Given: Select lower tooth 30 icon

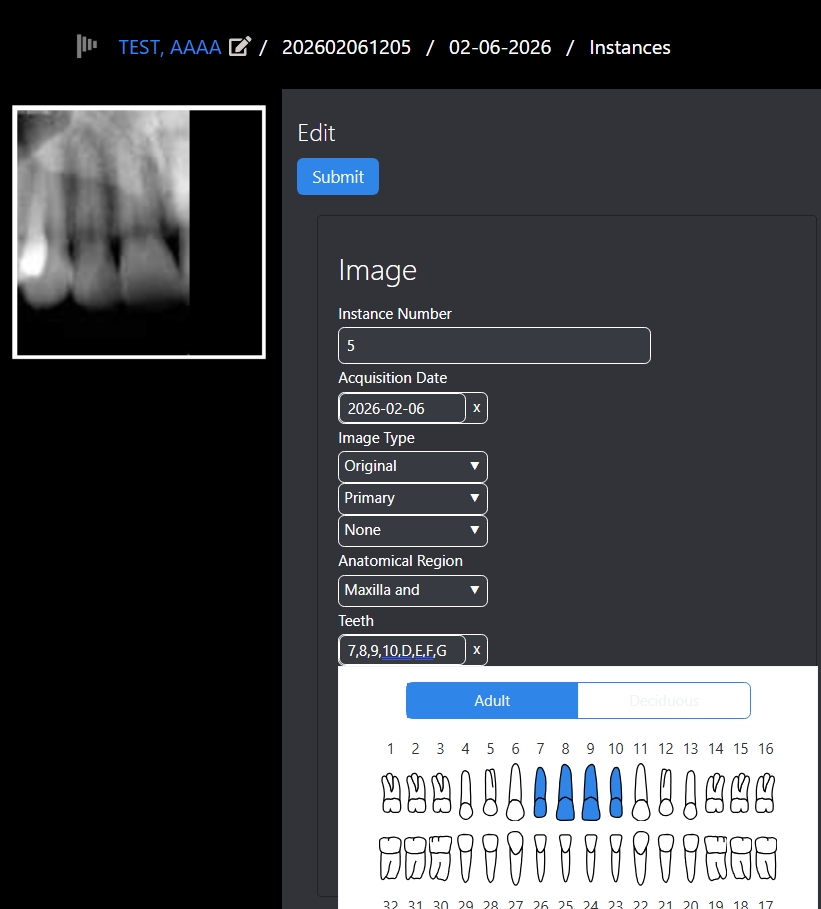Looking at the screenshot, I should click(x=441, y=858).
